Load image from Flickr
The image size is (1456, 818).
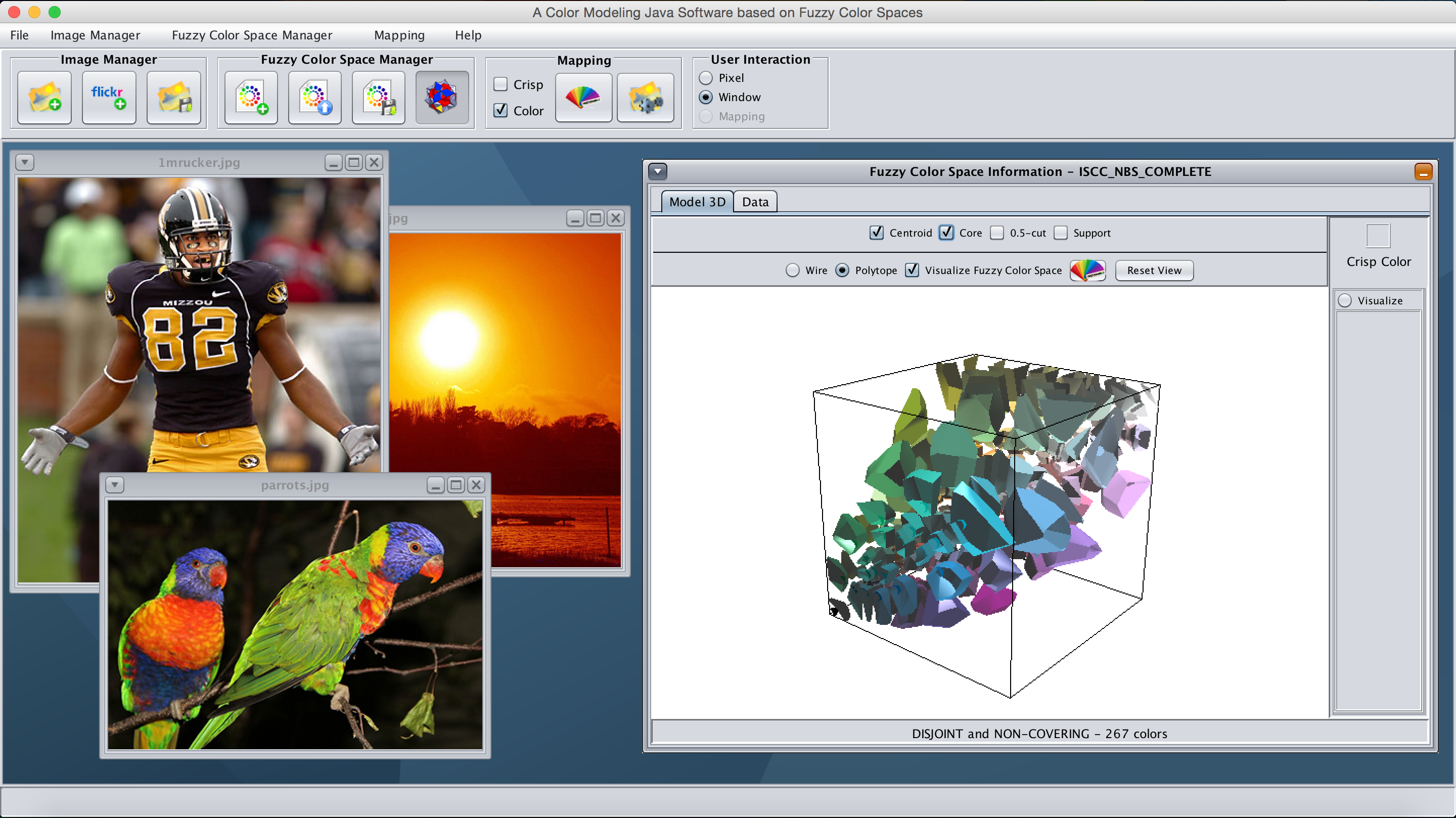point(109,97)
